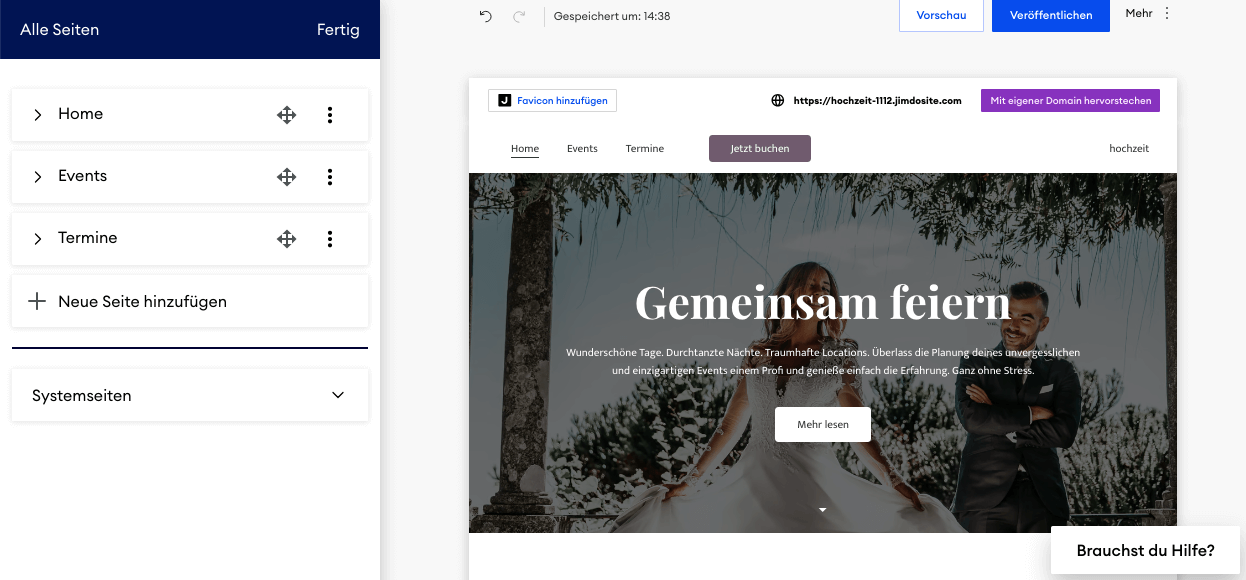1246x580 pixels.
Task: Click Neue Seite hinzufügen label
Action: click(x=143, y=301)
